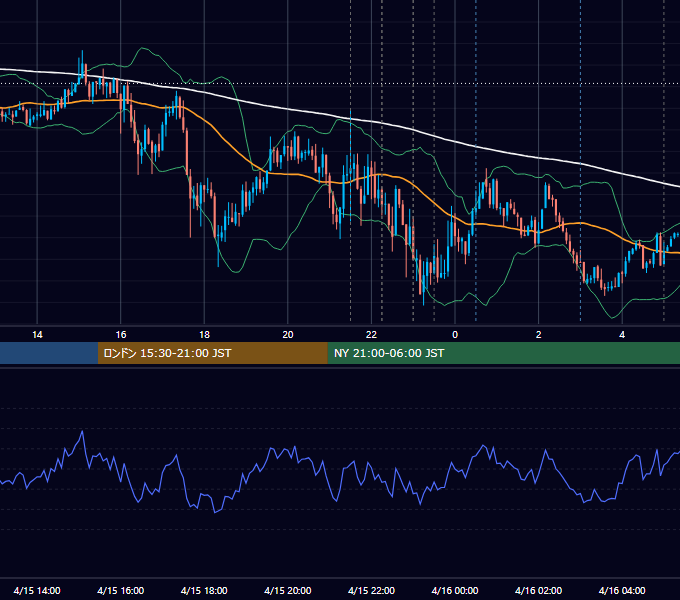Click the 0 hour label on price chart axis
The width and height of the screenshot is (680, 600).
click(x=455, y=335)
